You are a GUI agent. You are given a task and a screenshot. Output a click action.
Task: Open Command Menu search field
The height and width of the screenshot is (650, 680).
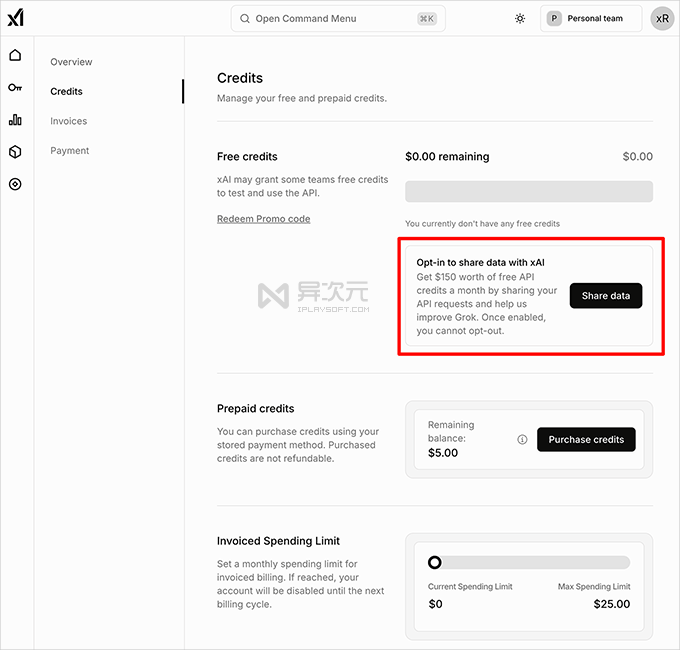(338, 19)
